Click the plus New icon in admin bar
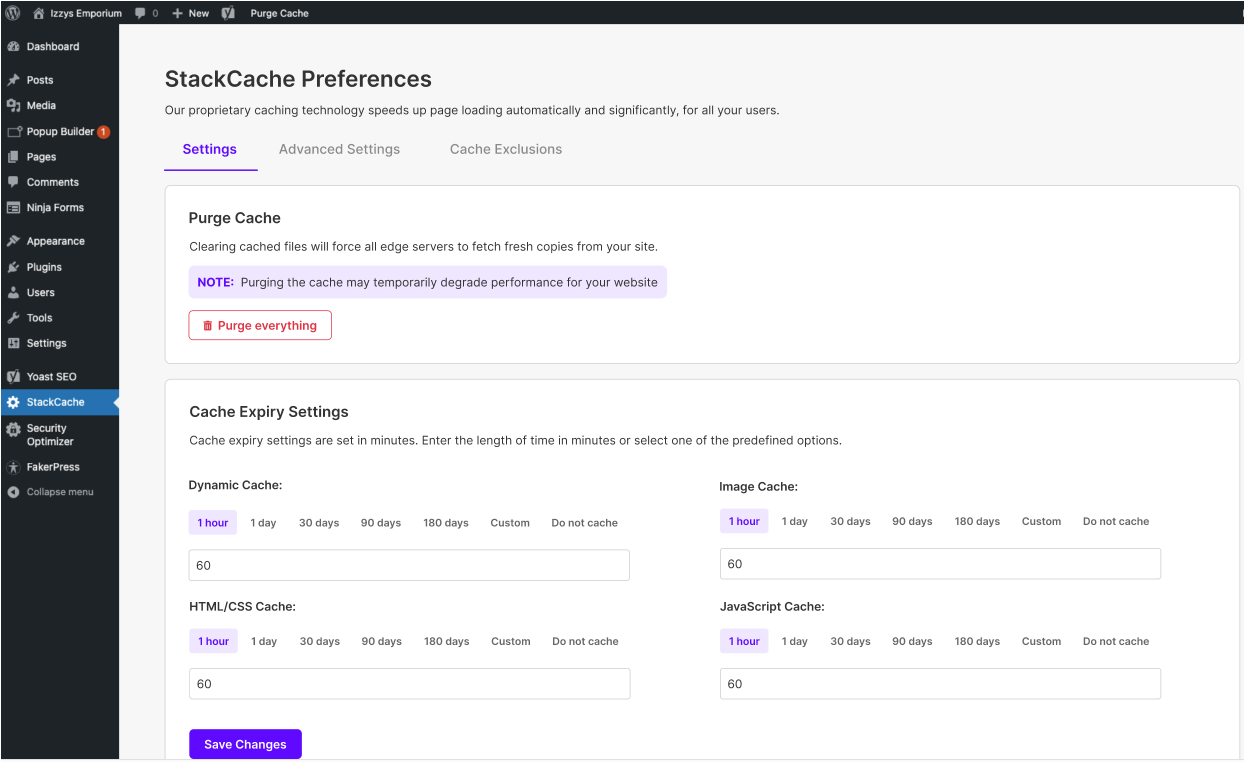Screen dimensions: 1245x763 tap(177, 13)
